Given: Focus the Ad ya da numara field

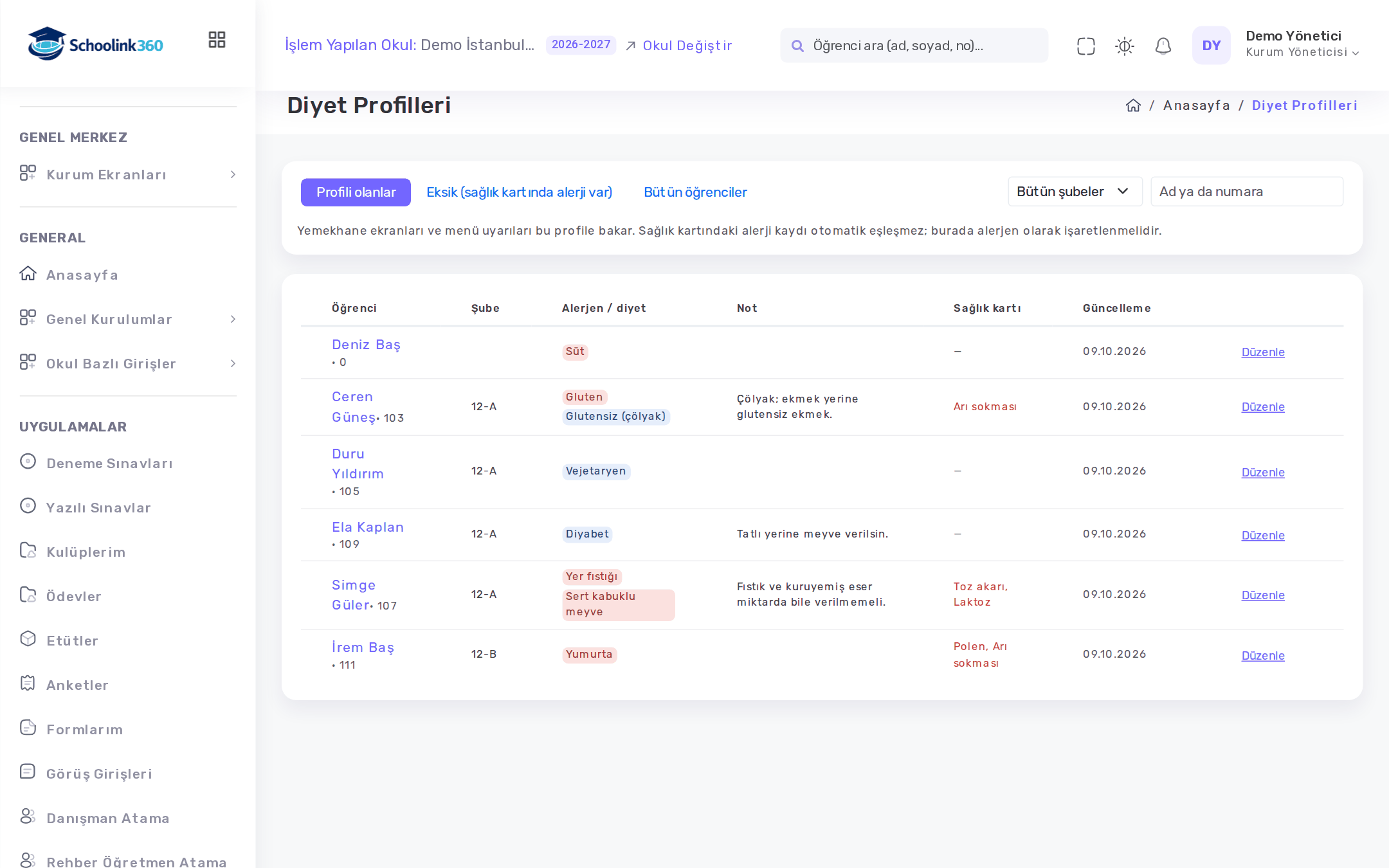Looking at the screenshot, I should (1246, 192).
